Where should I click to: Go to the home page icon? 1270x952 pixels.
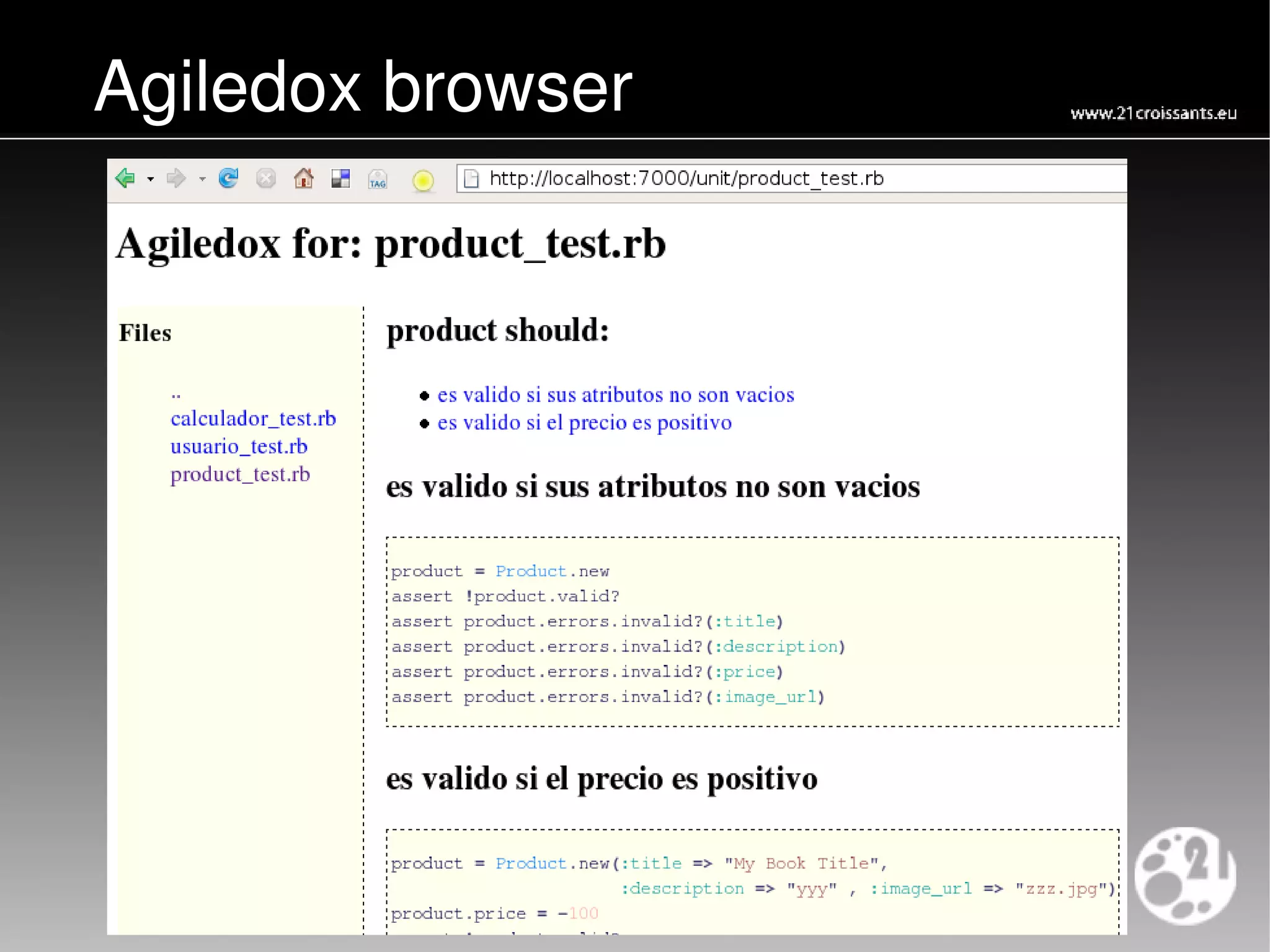pos(303,179)
